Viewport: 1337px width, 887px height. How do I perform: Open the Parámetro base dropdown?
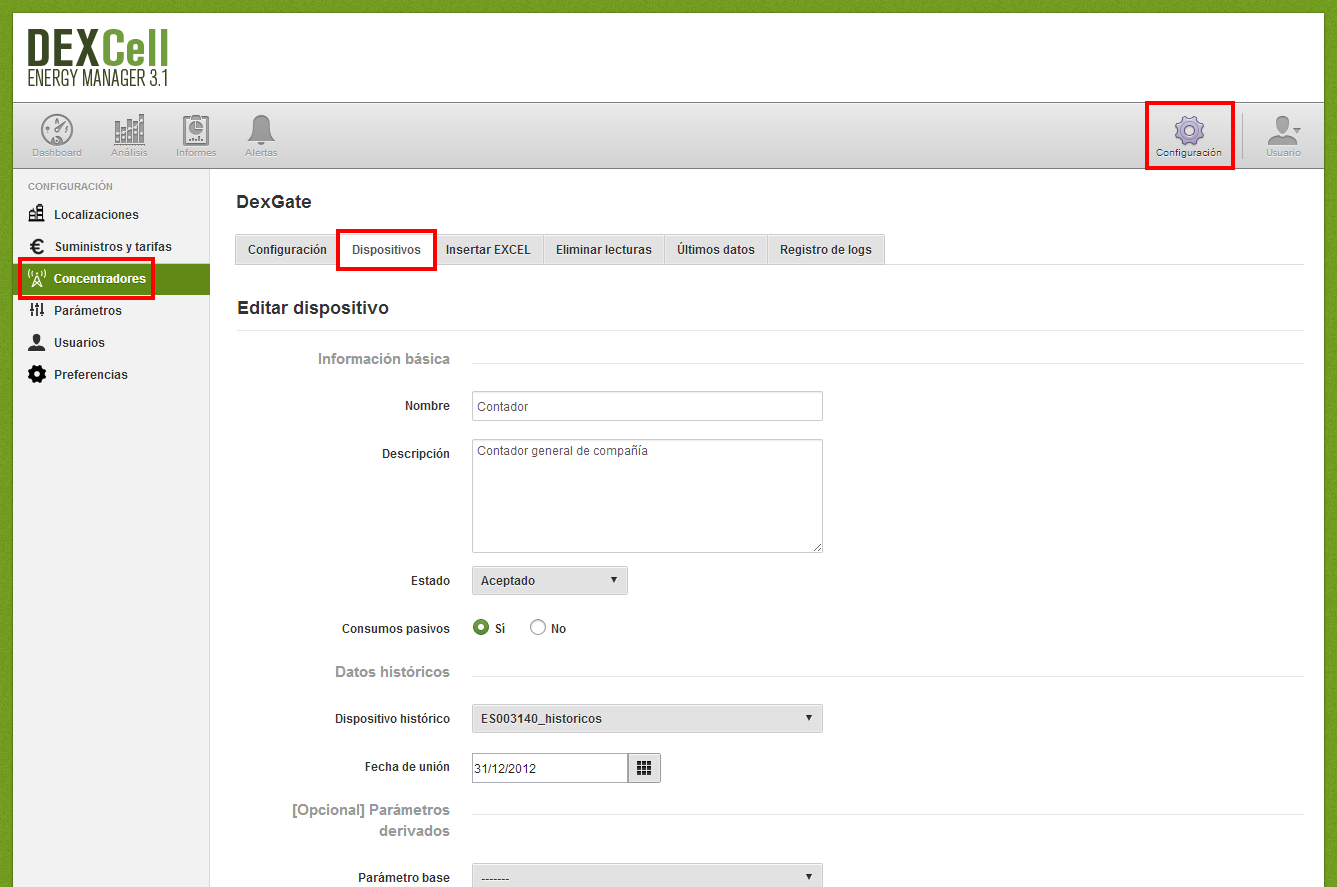647,876
